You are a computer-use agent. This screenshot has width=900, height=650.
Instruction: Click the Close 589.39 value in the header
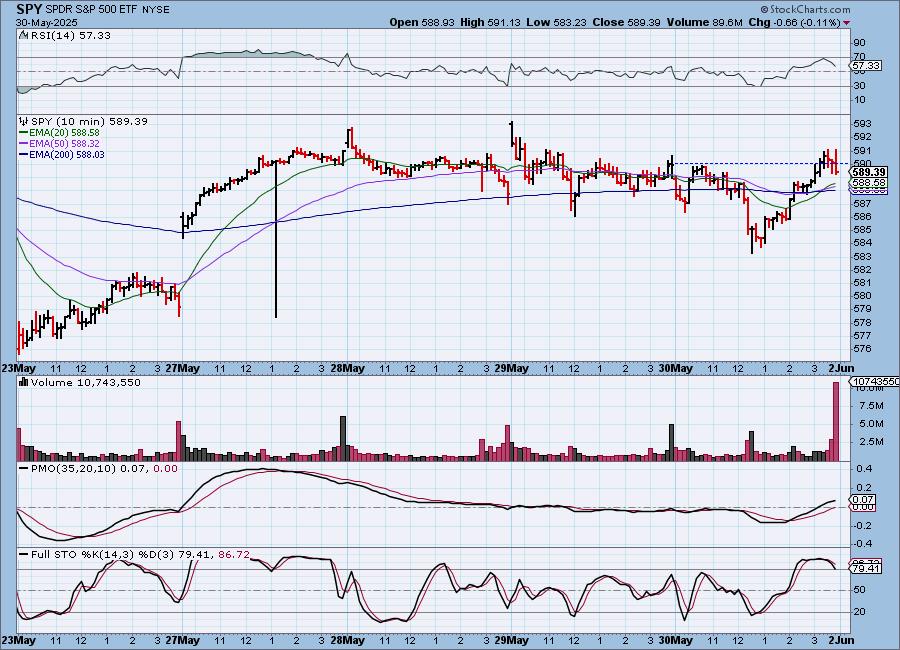pyautogui.click(x=626, y=22)
